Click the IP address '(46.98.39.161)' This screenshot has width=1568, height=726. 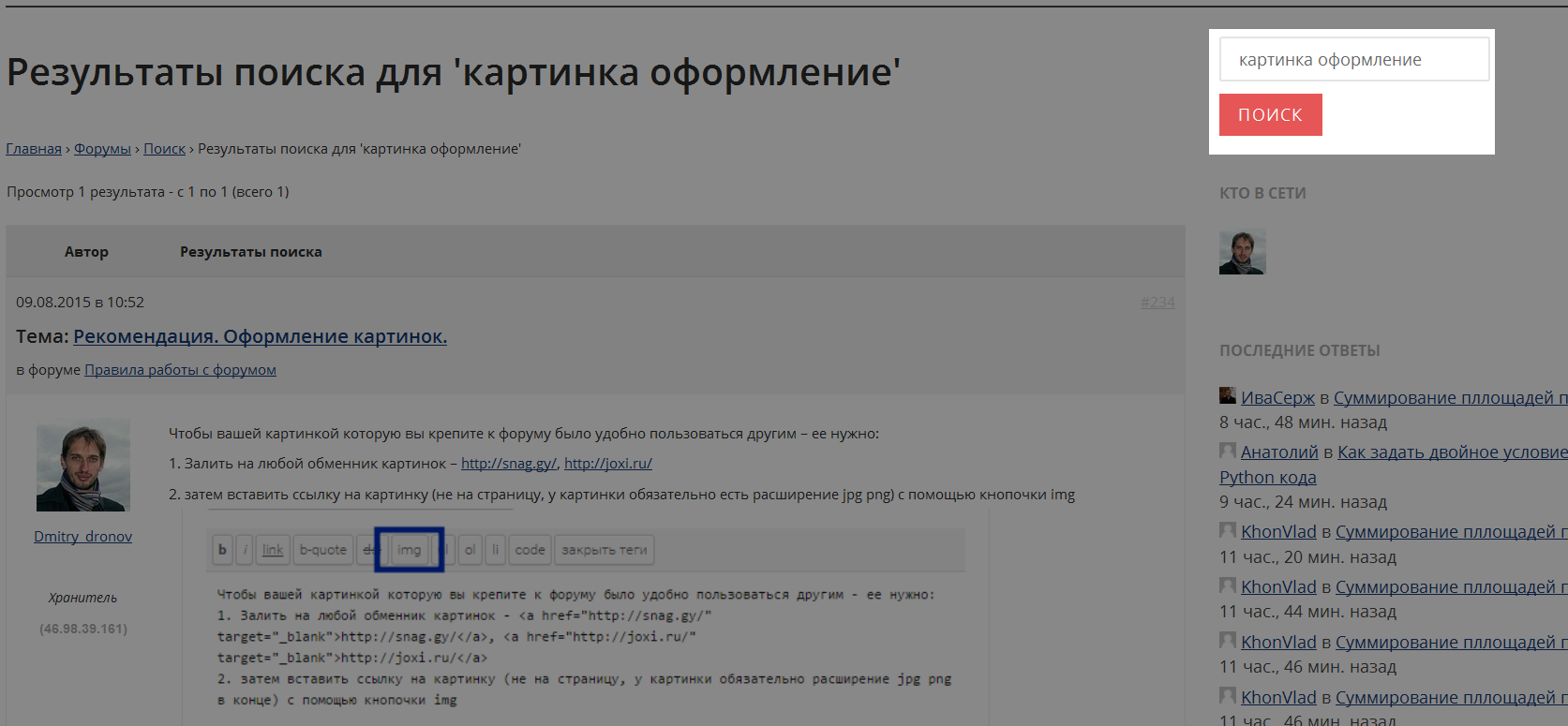click(83, 629)
